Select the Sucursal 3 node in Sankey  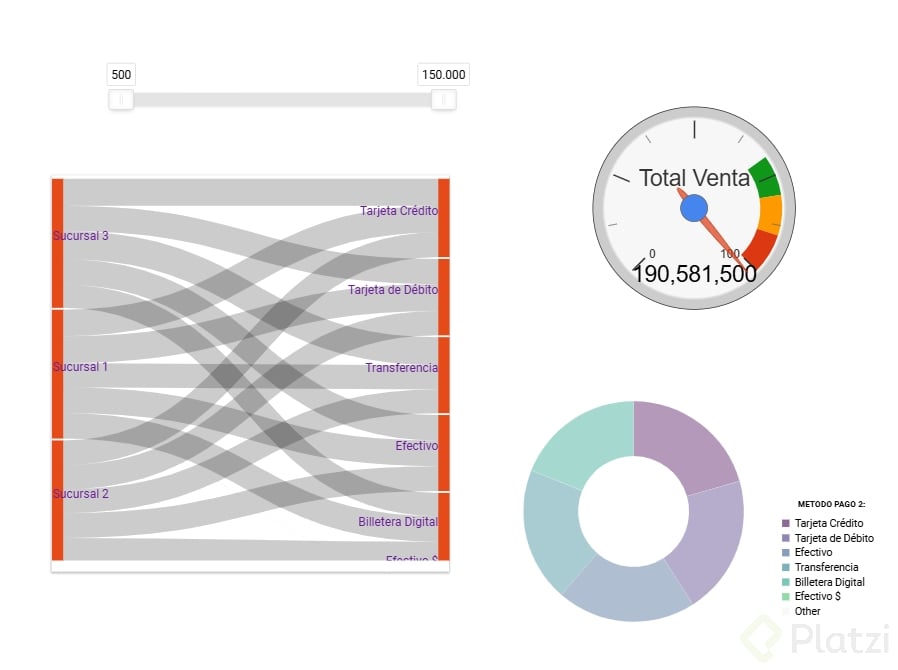[x=58, y=243]
